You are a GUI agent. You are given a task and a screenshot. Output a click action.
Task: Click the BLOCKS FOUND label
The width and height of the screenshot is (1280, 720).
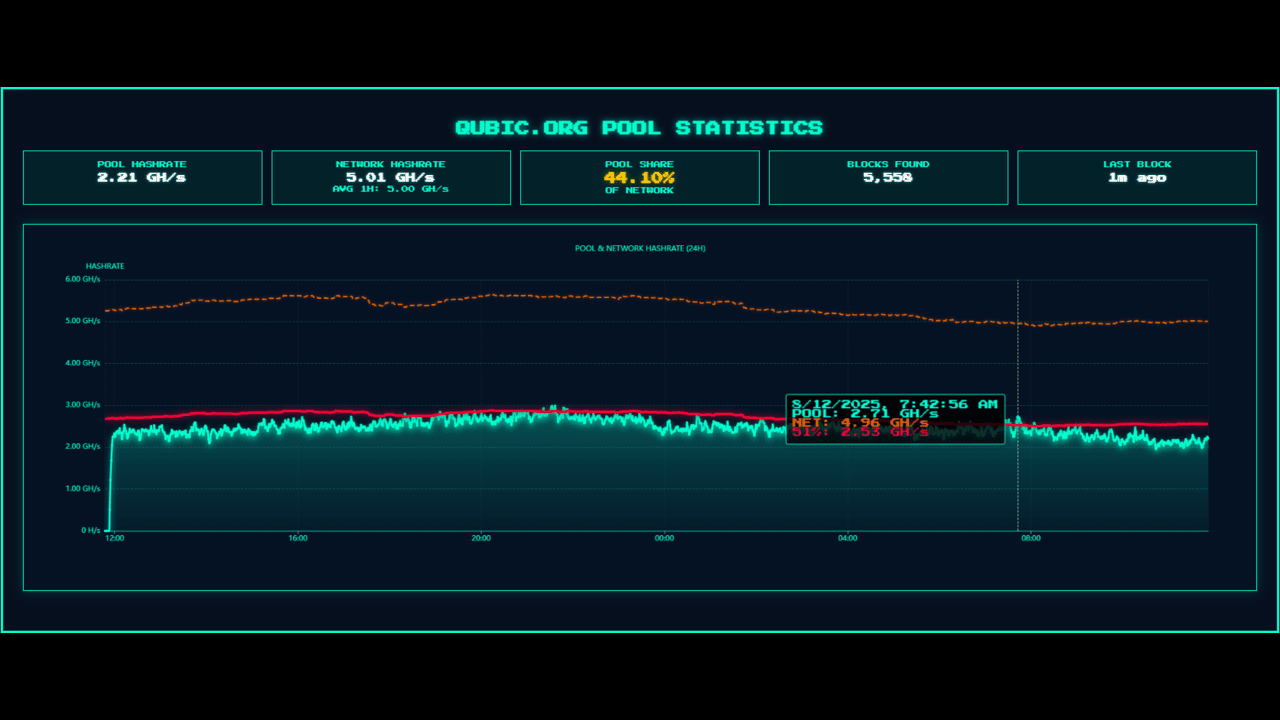pos(888,164)
